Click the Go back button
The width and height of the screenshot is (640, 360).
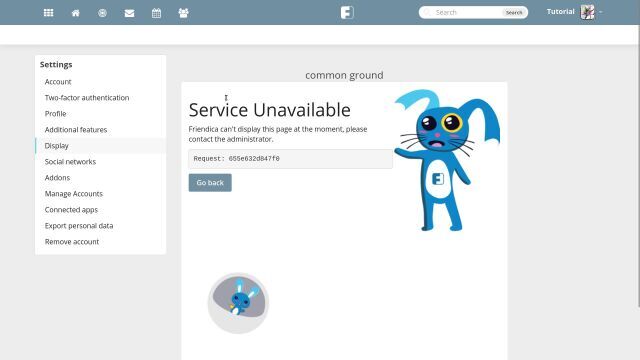pyautogui.click(x=210, y=182)
